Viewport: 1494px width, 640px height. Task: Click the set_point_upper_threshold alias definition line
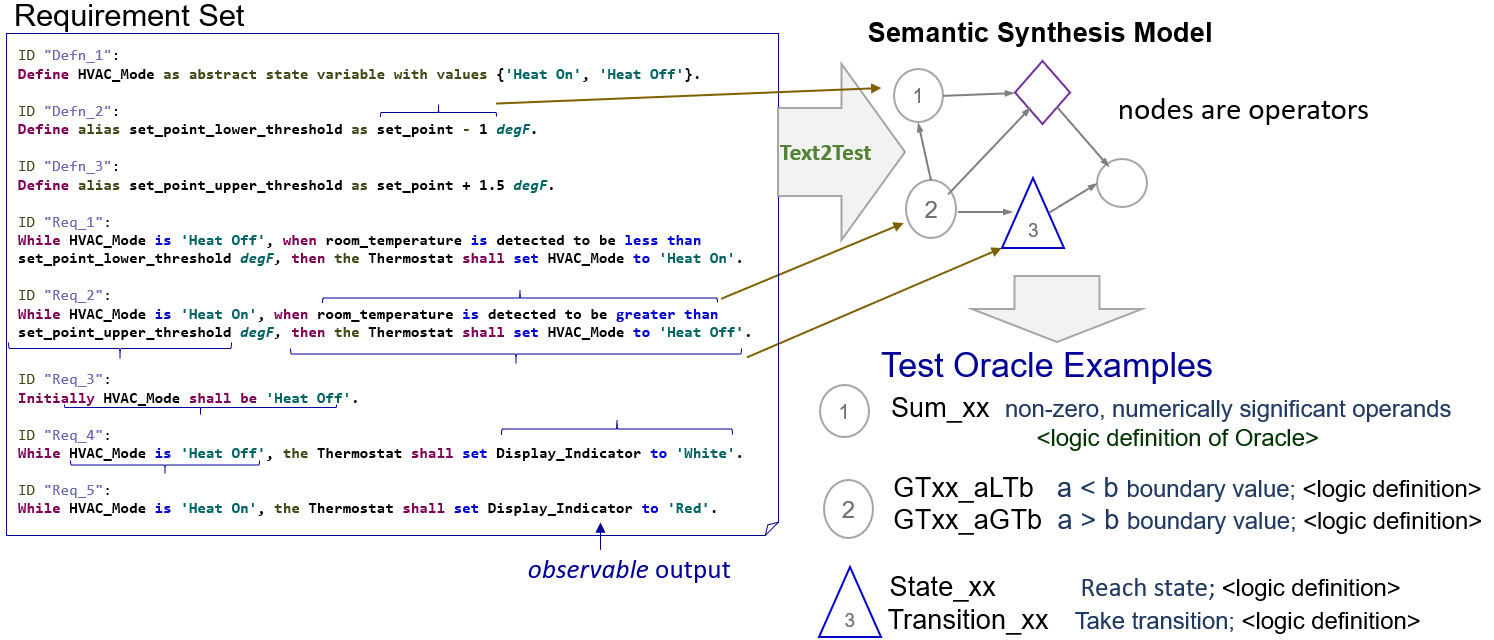(286, 185)
